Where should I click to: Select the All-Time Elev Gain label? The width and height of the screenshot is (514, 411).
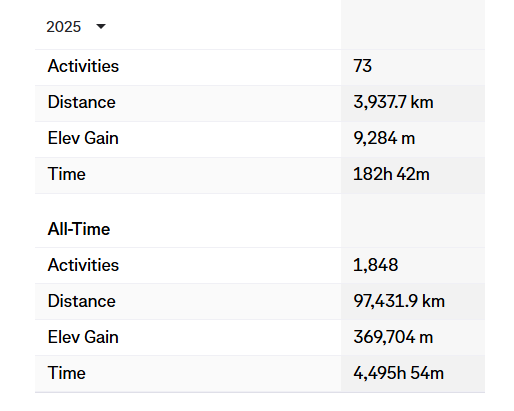click(83, 337)
